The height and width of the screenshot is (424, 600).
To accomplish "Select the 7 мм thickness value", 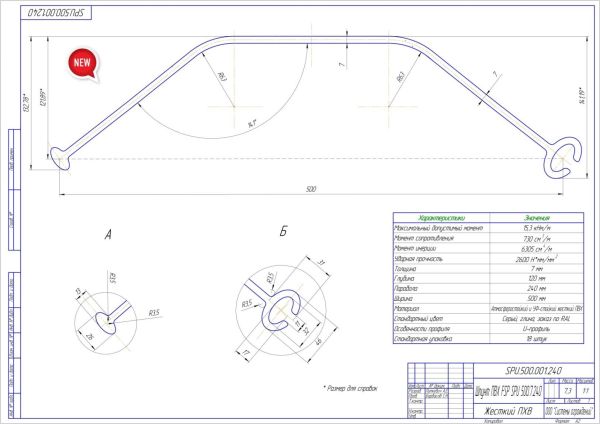I will (x=536, y=269).
